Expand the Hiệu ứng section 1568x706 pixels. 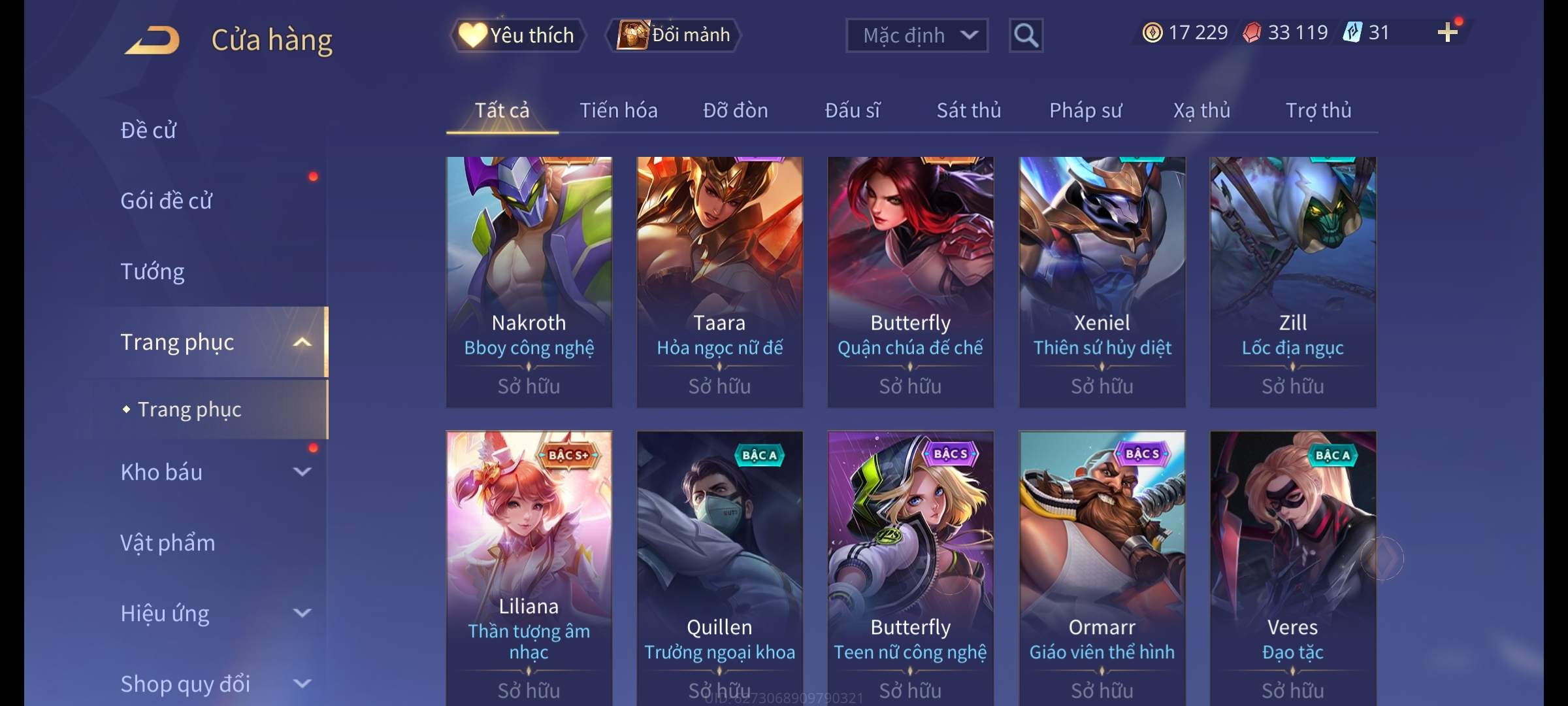pyautogui.click(x=302, y=613)
